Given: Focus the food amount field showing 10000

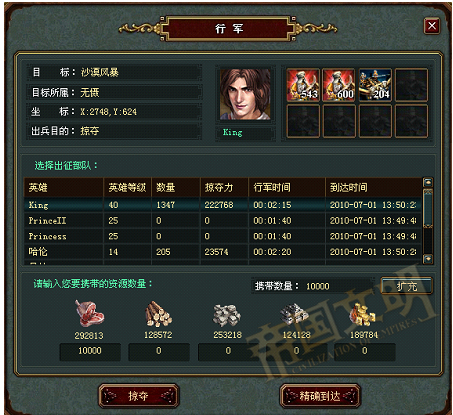Looking at the screenshot, I should [x=90, y=351].
